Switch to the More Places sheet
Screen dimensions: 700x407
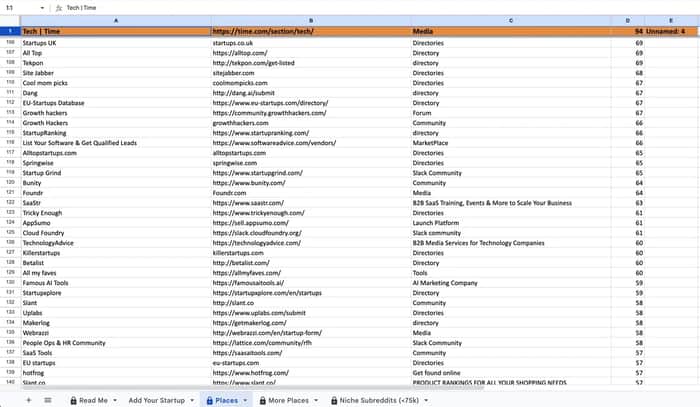(x=288, y=400)
